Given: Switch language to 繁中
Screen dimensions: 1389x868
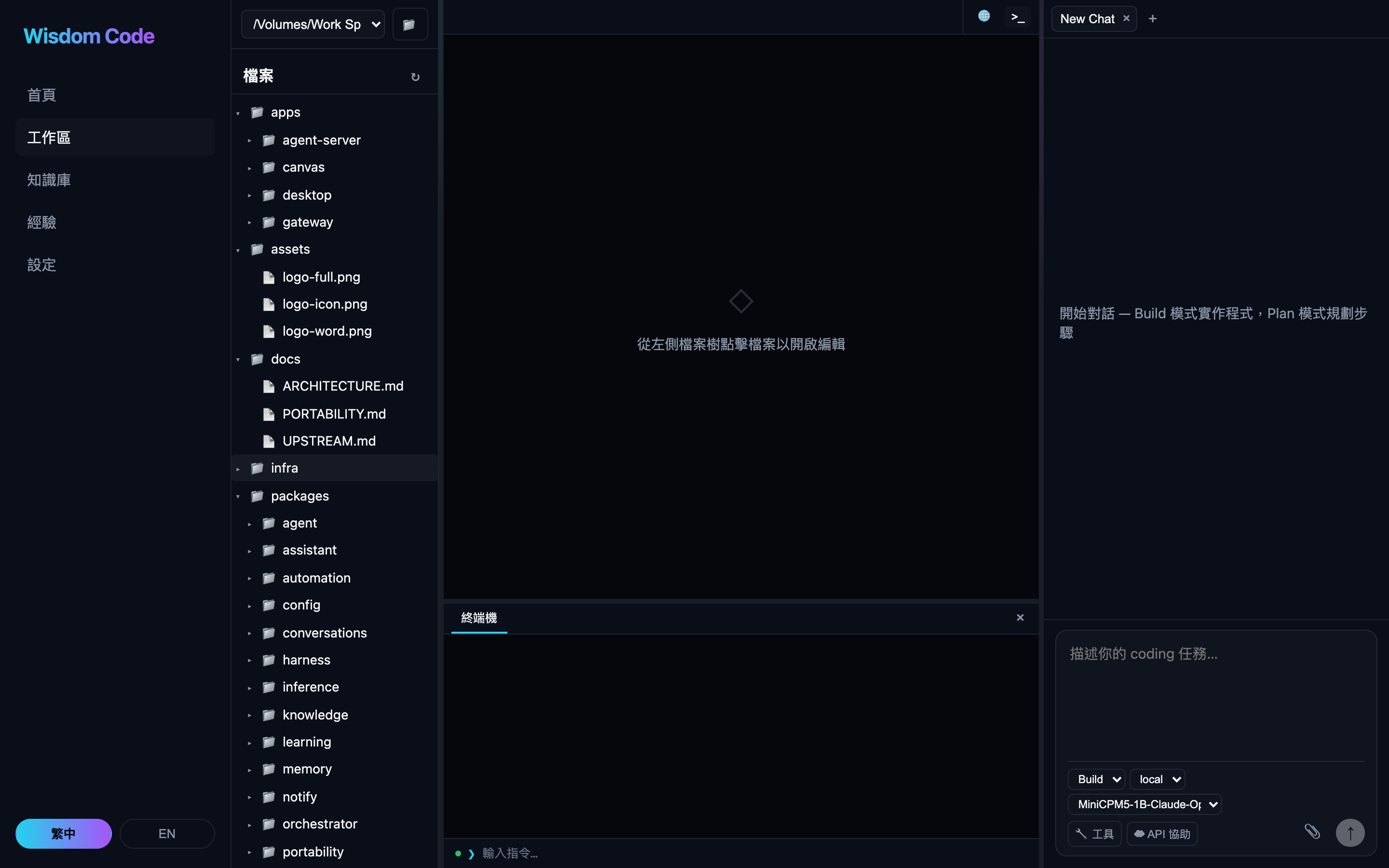Looking at the screenshot, I should tap(64, 834).
